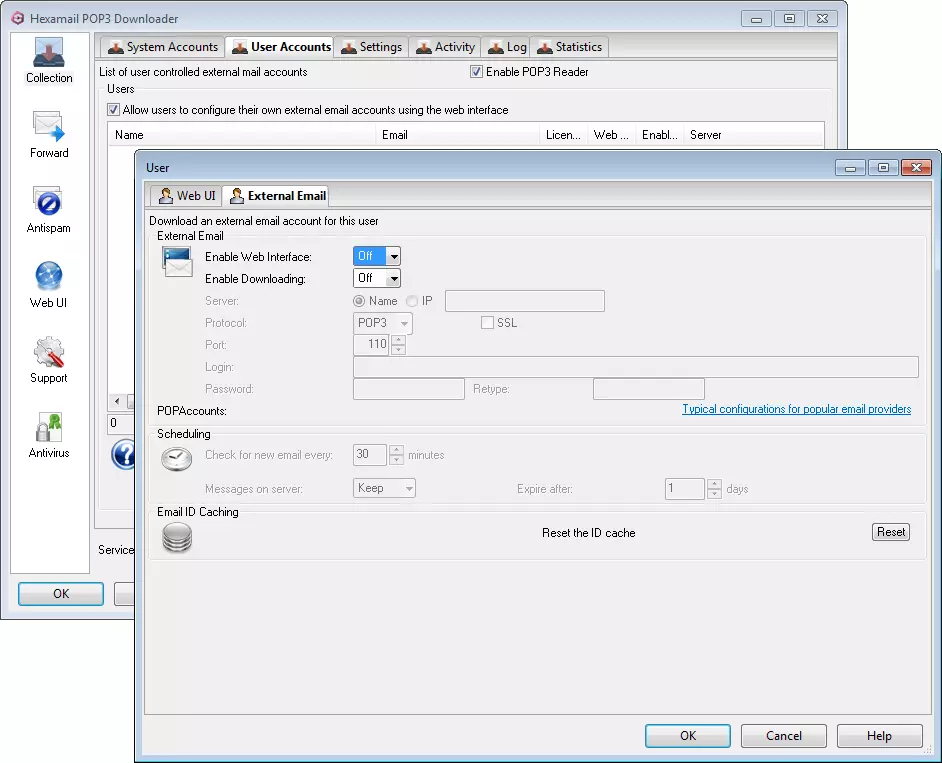The image size is (942, 763).
Task: Click the blue help question mark icon
Action: point(123,455)
